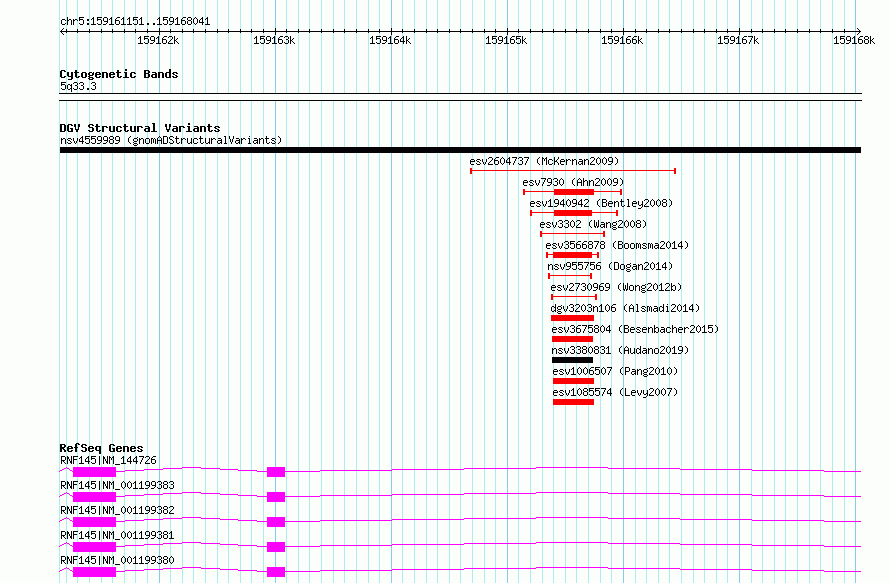Click the nsv955756 (Dogan2014) variant label
The width and height of the screenshot is (890, 583).
pyautogui.click(x=610, y=266)
